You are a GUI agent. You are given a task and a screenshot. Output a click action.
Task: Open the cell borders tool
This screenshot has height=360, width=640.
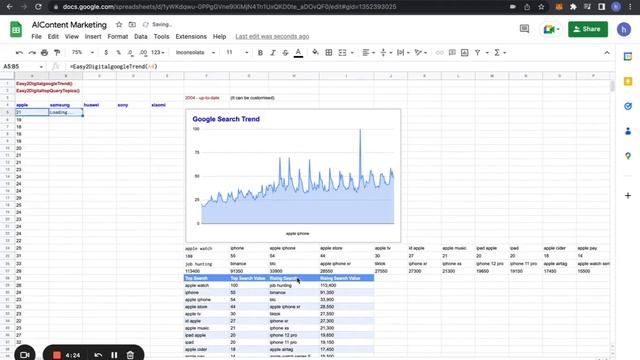329,53
